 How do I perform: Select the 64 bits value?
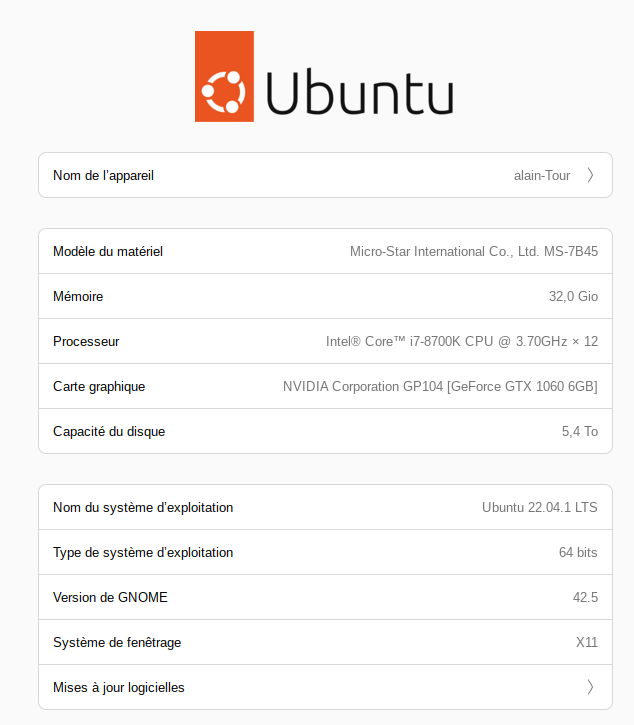point(578,553)
